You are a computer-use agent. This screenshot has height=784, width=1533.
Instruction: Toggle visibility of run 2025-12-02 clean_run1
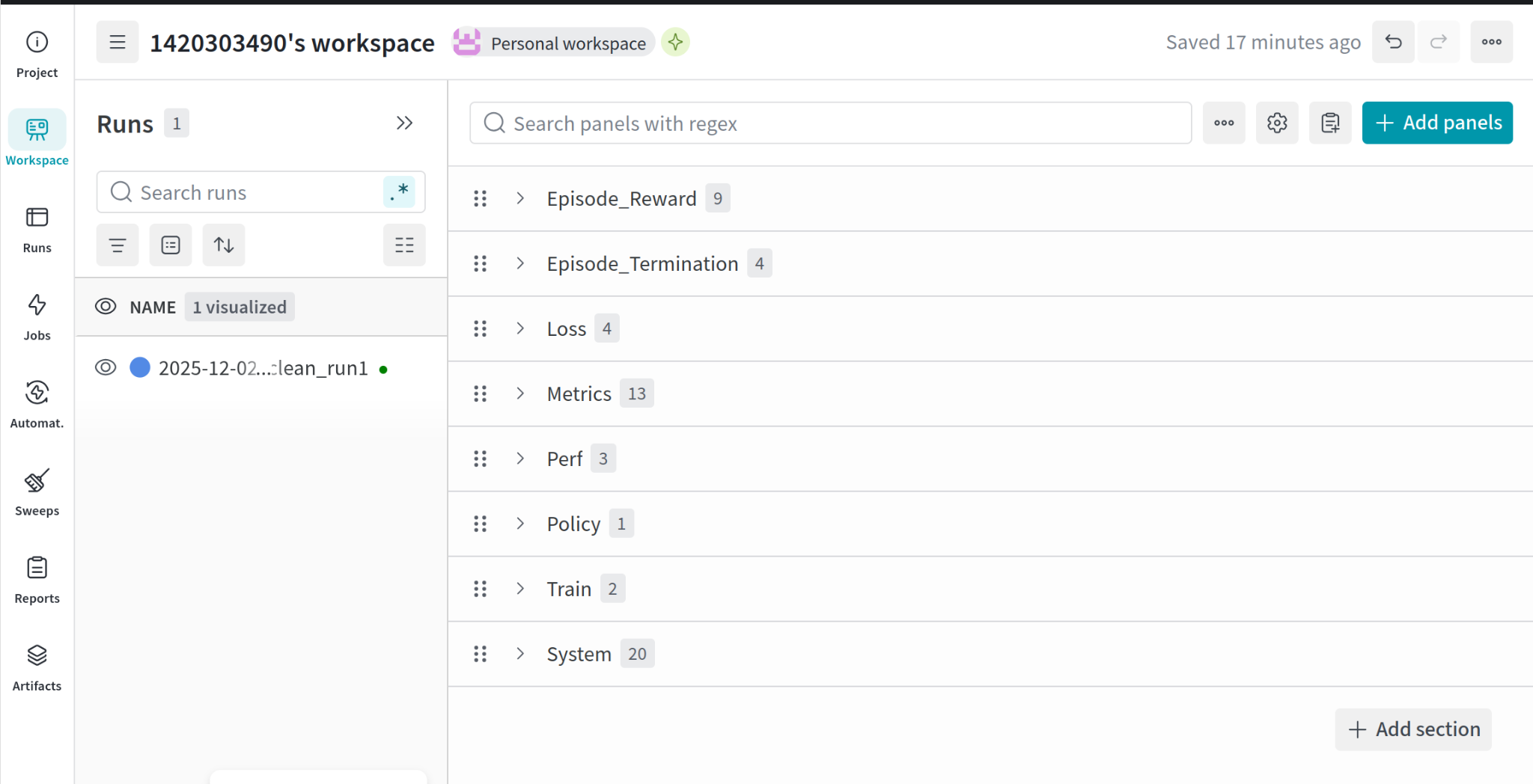pos(106,367)
